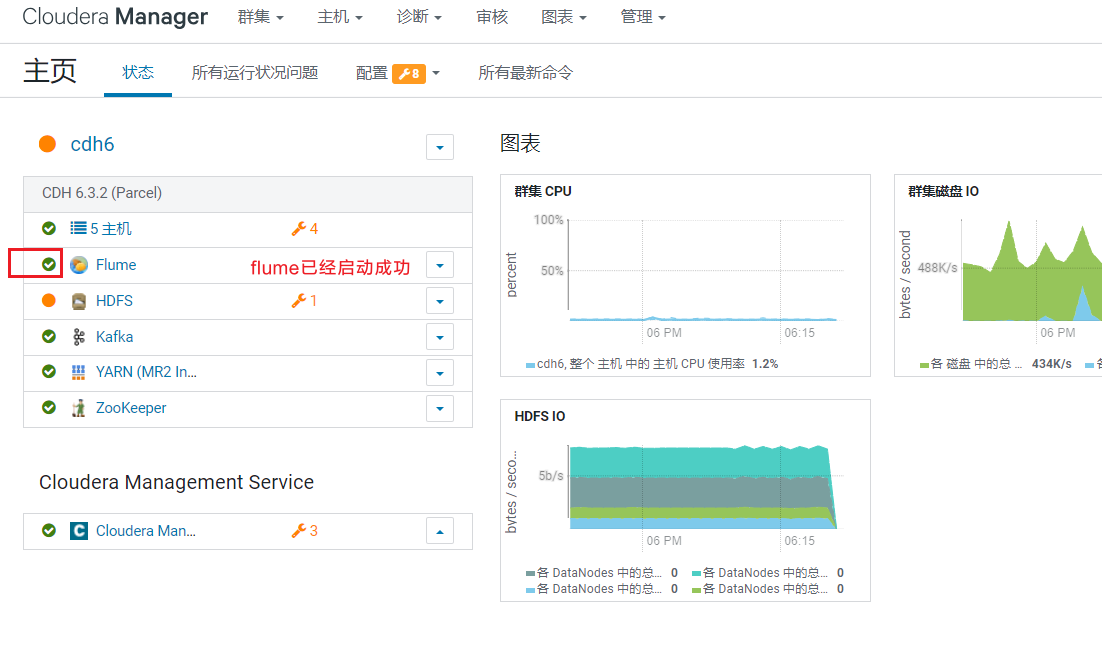Click the CDH 6.3.2 (Parcel) text
Viewport: 1102px width, 669px height.
click(x=102, y=193)
